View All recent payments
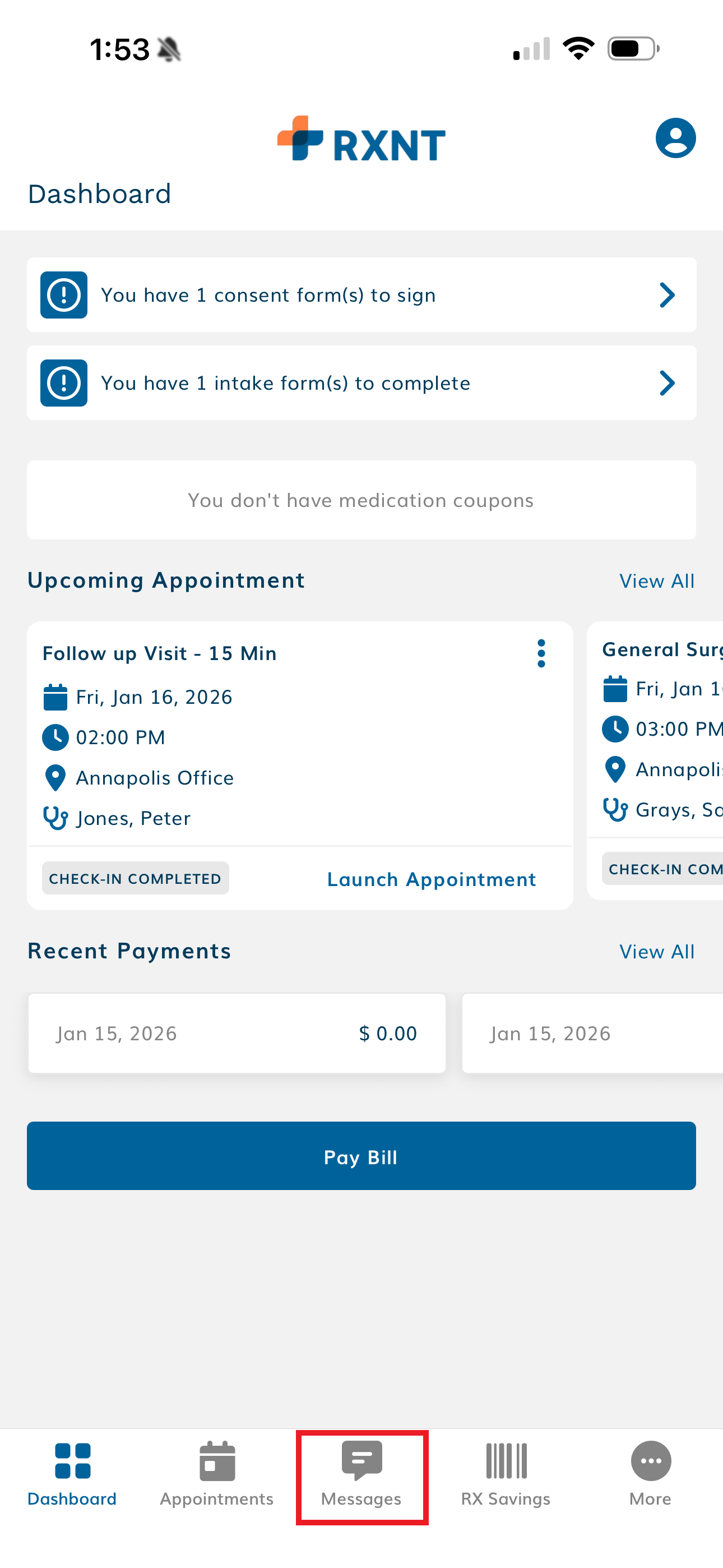The image size is (723, 1568). [657, 951]
